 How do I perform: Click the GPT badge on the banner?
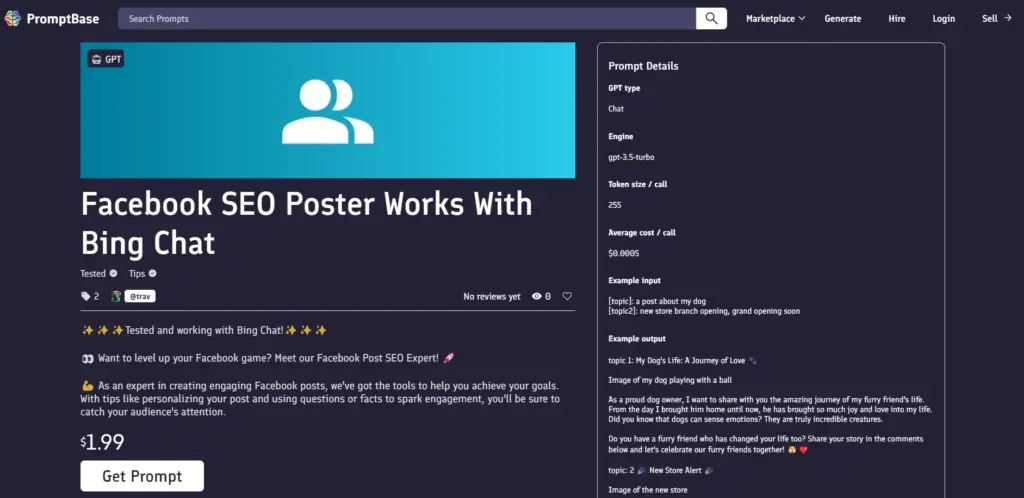tap(105, 59)
